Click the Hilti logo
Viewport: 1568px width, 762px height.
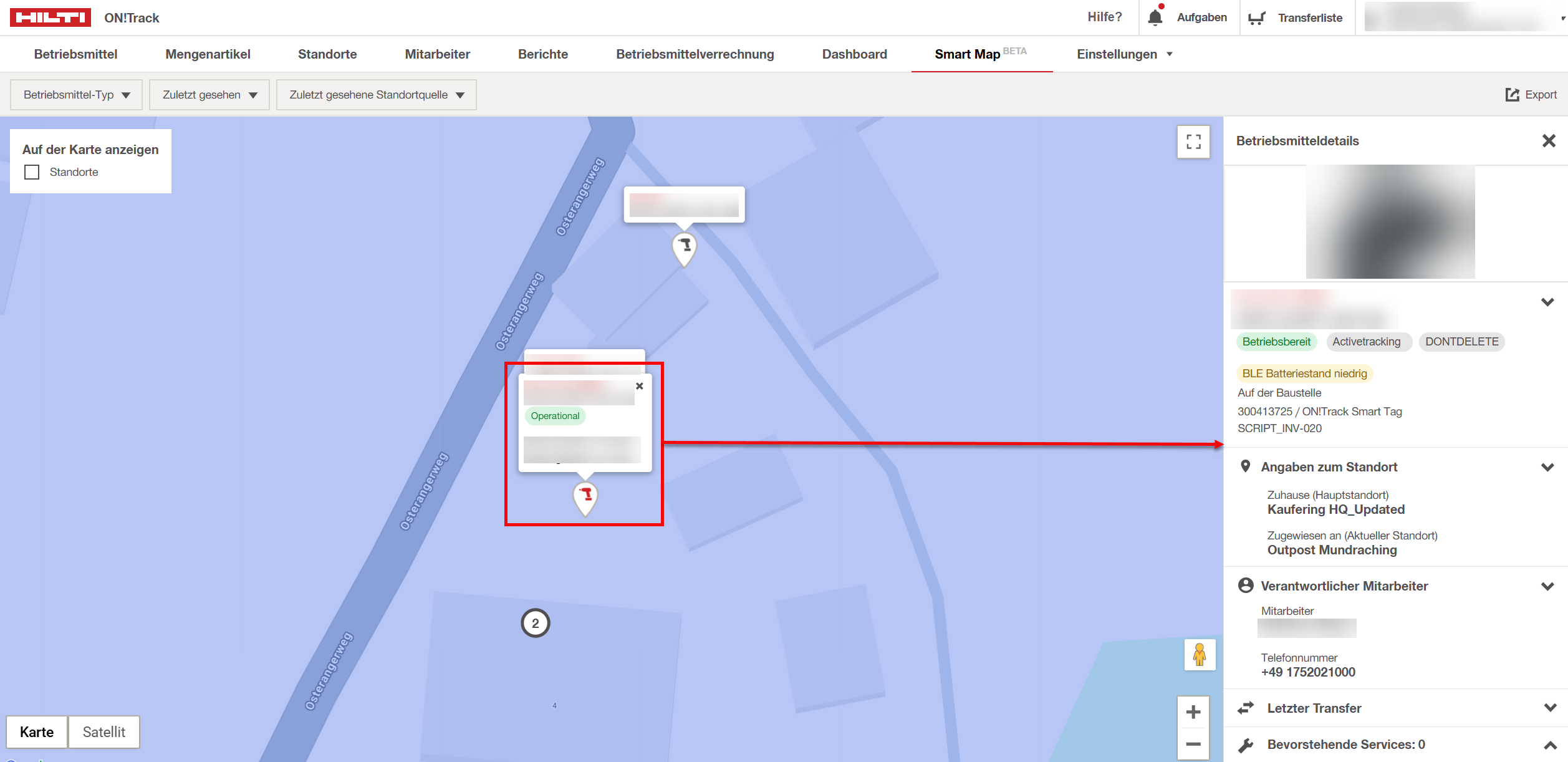(x=51, y=17)
